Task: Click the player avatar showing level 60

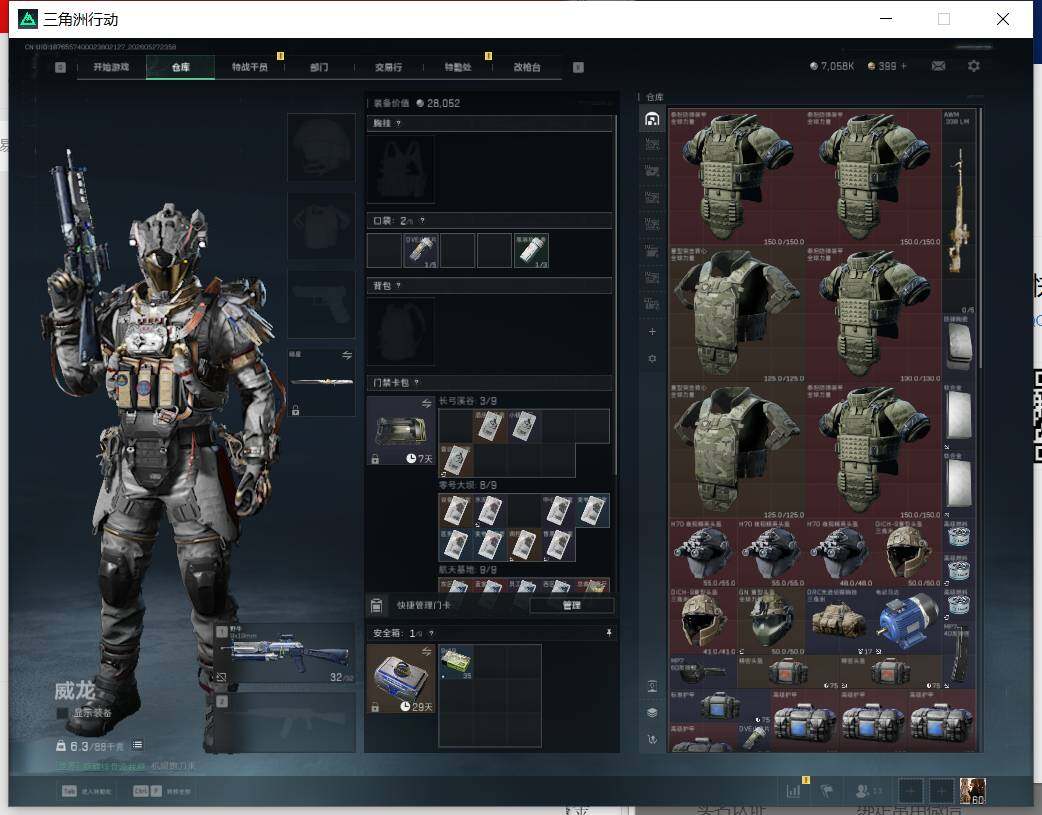Action: point(973,791)
